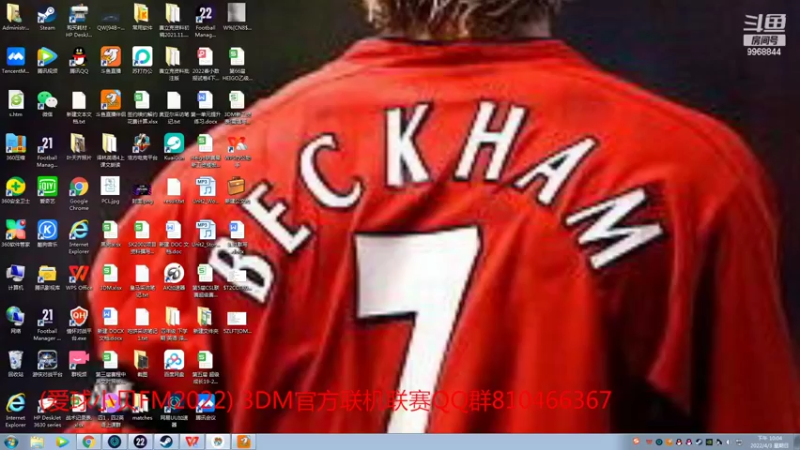
Task: Open the HP DeskJet 3630 series shortcut
Action: click(47, 410)
